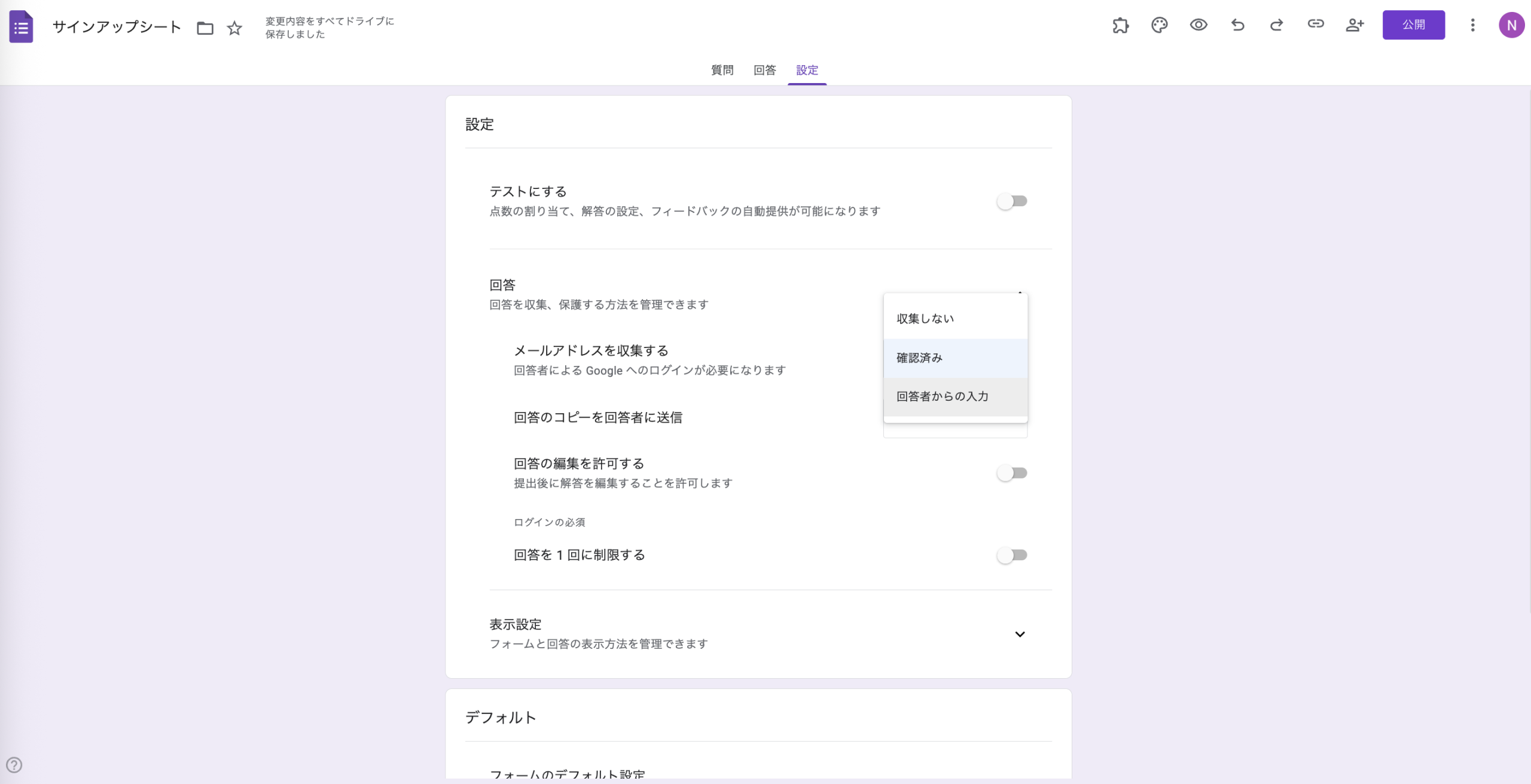
Task: Open the 回答 tab
Action: coord(764,70)
